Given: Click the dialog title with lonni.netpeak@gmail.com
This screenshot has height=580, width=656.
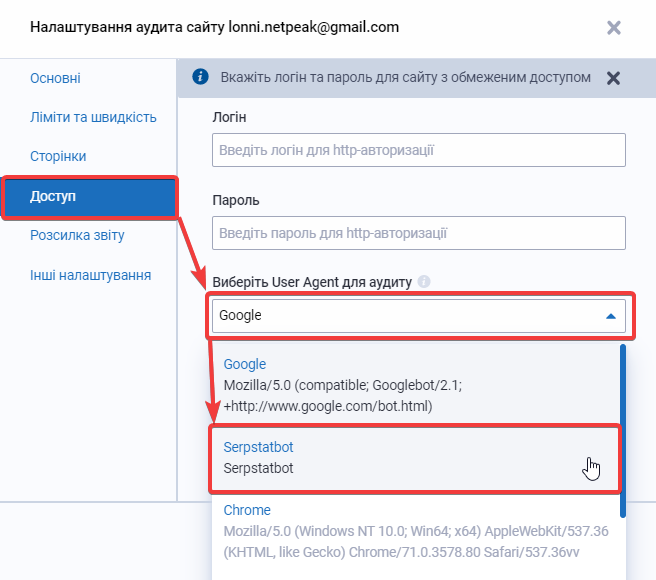Looking at the screenshot, I should coord(214,27).
